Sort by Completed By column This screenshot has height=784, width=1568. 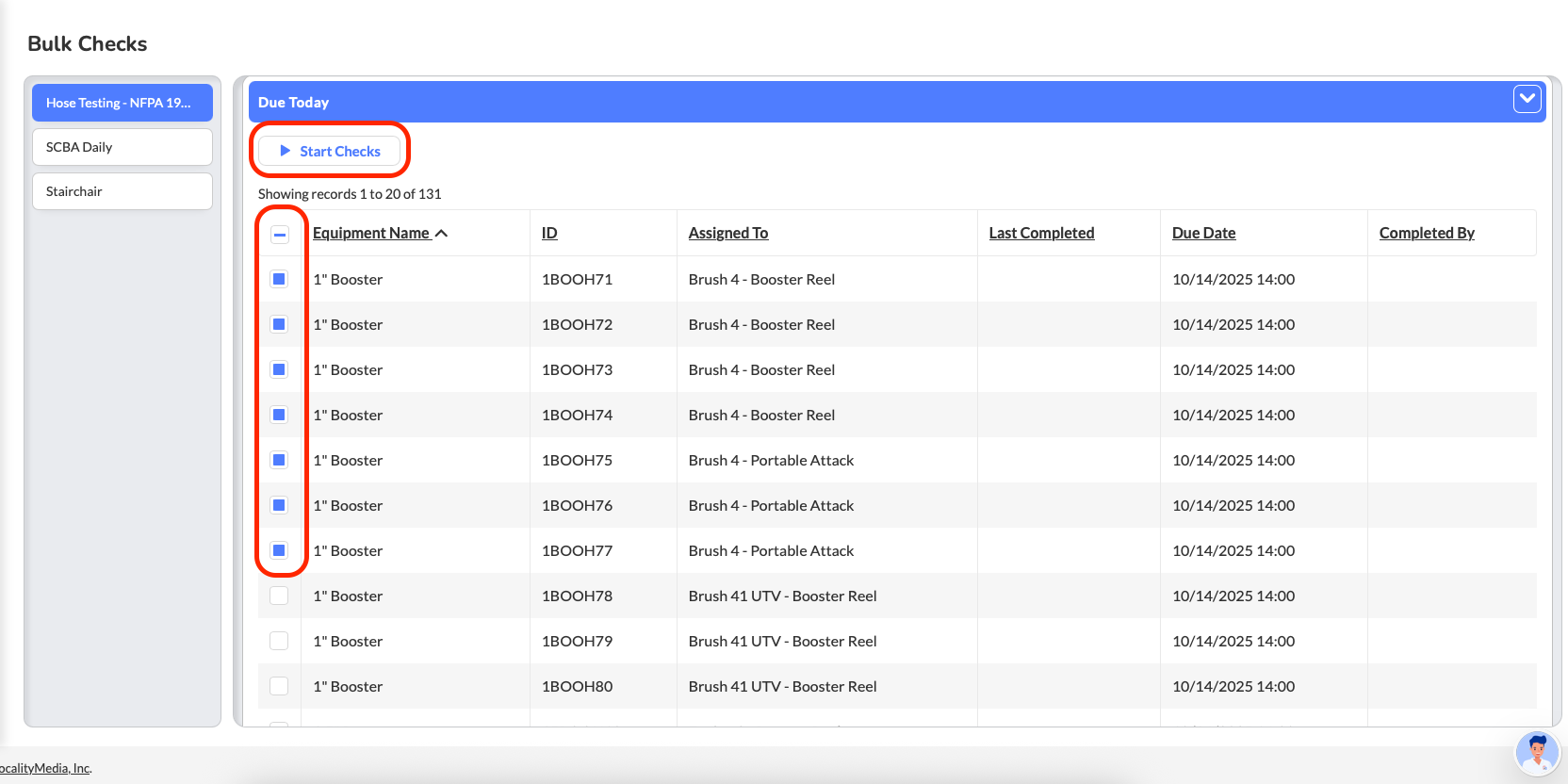coord(1427,233)
